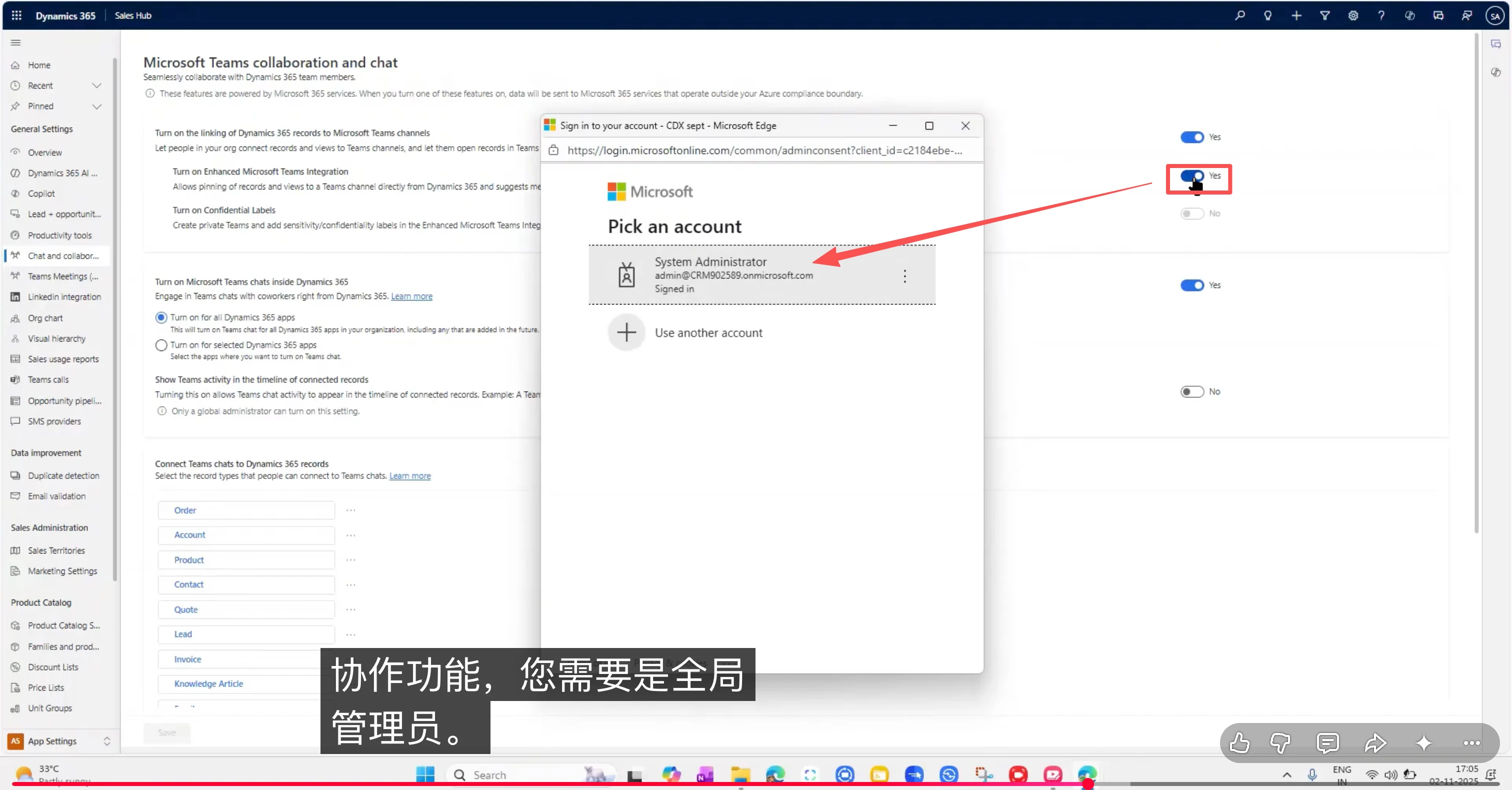Image resolution: width=1512 pixels, height=790 pixels.
Task: Open more options for the Order record type
Action: [x=350, y=510]
